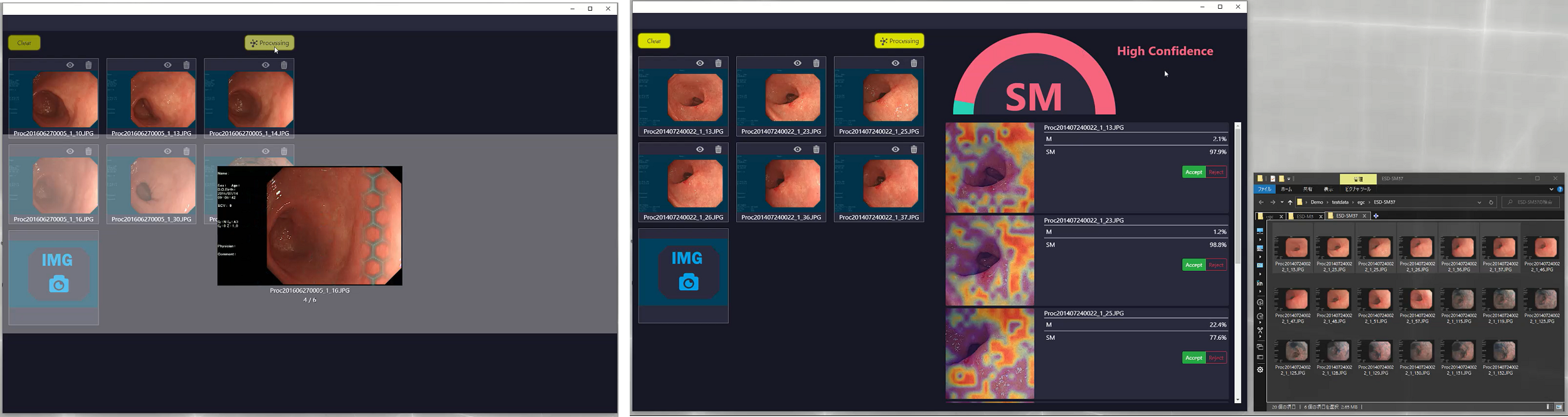
Task: Expand the Explorer ribbon chevron
Action: point(1551,189)
